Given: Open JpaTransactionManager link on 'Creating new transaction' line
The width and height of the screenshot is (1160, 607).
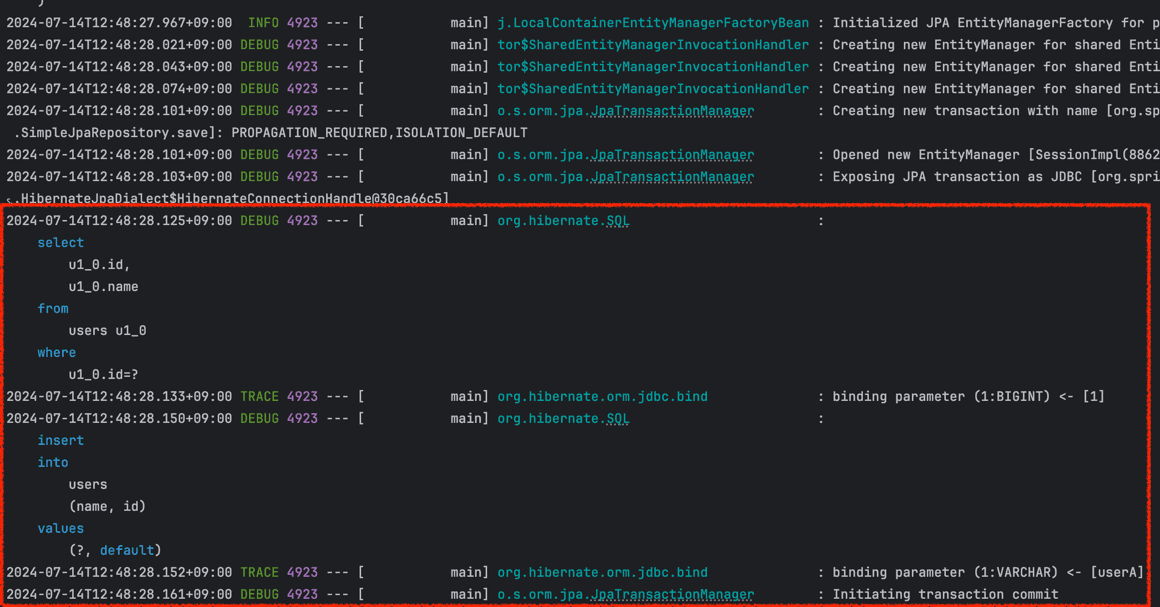Looking at the screenshot, I should pyautogui.click(x=672, y=111).
